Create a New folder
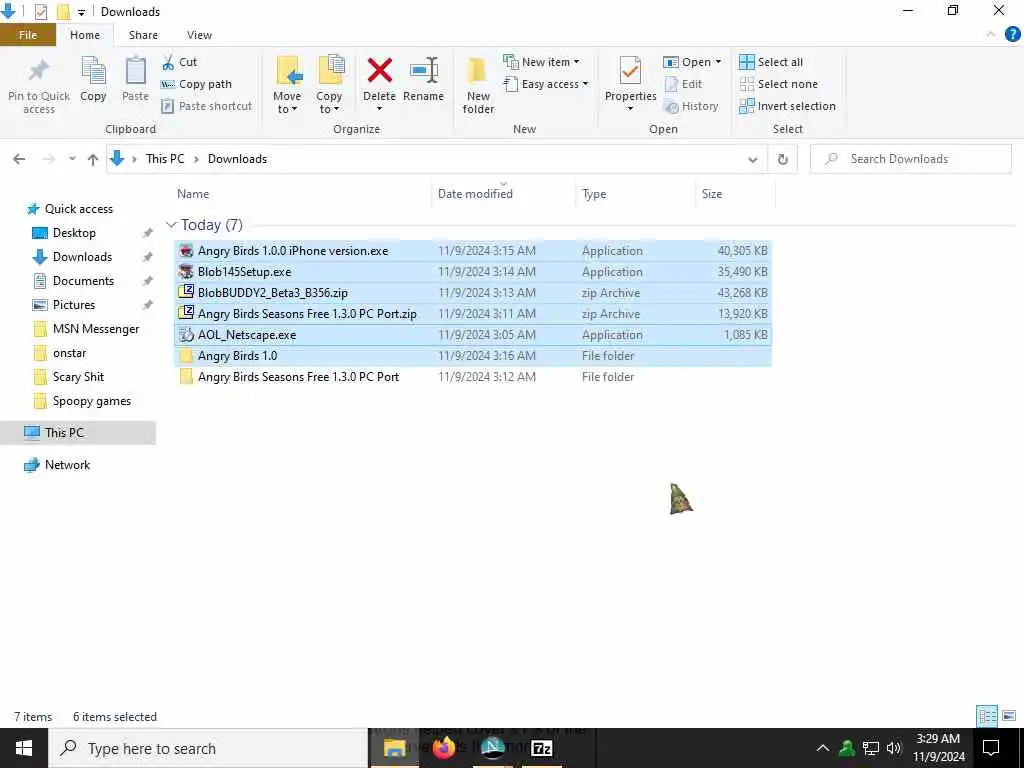1024x768 pixels. [478, 86]
